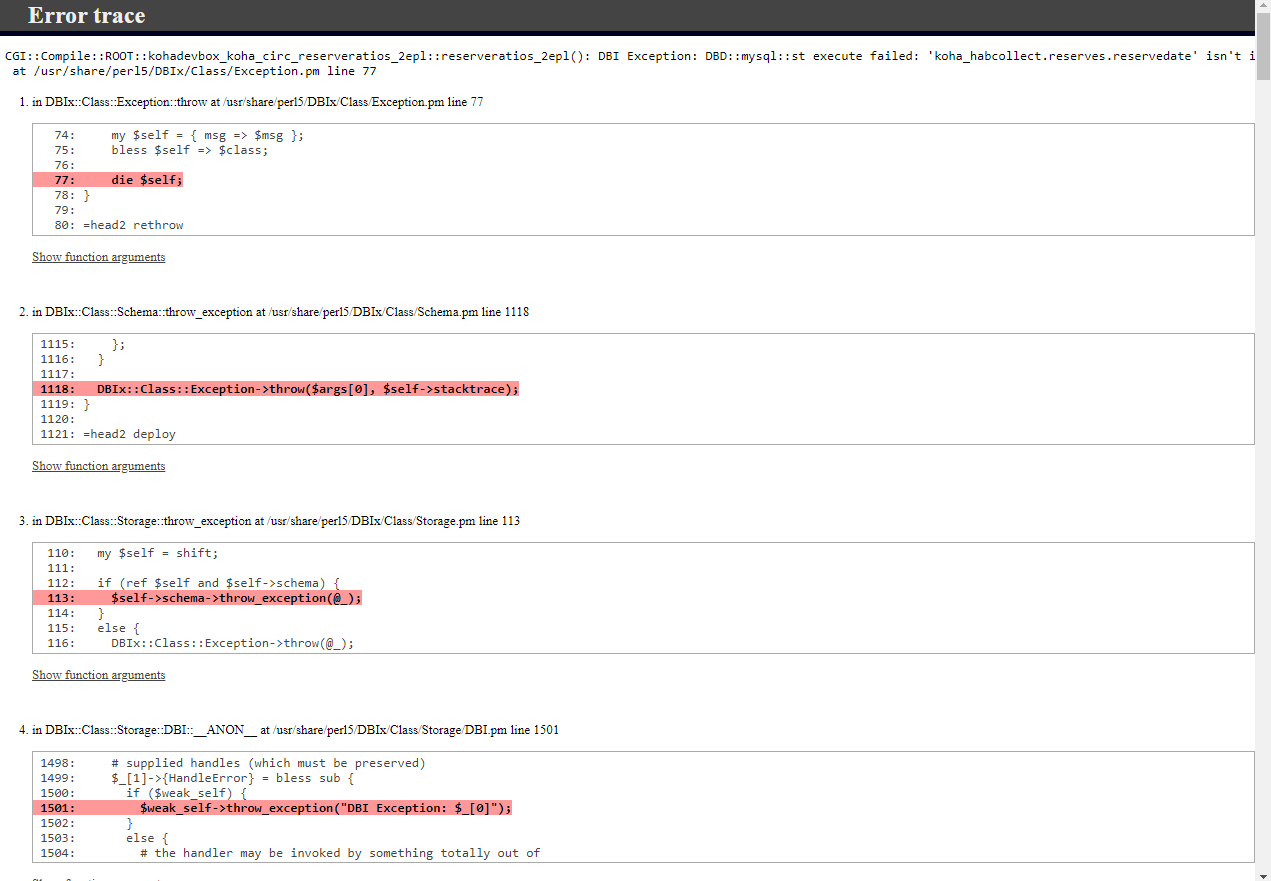The image size is (1271, 881).
Task: Select highlighted line 77 'die $self;'
Action: 146,180
